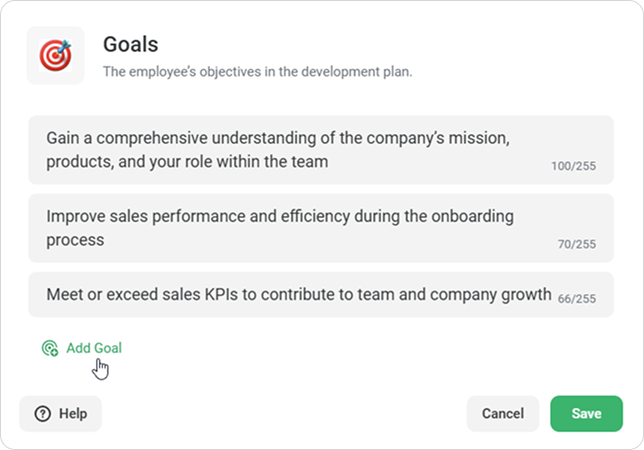644x450 pixels.
Task: Click the employee's objectives subtitle text
Action: tap(258, 71)
